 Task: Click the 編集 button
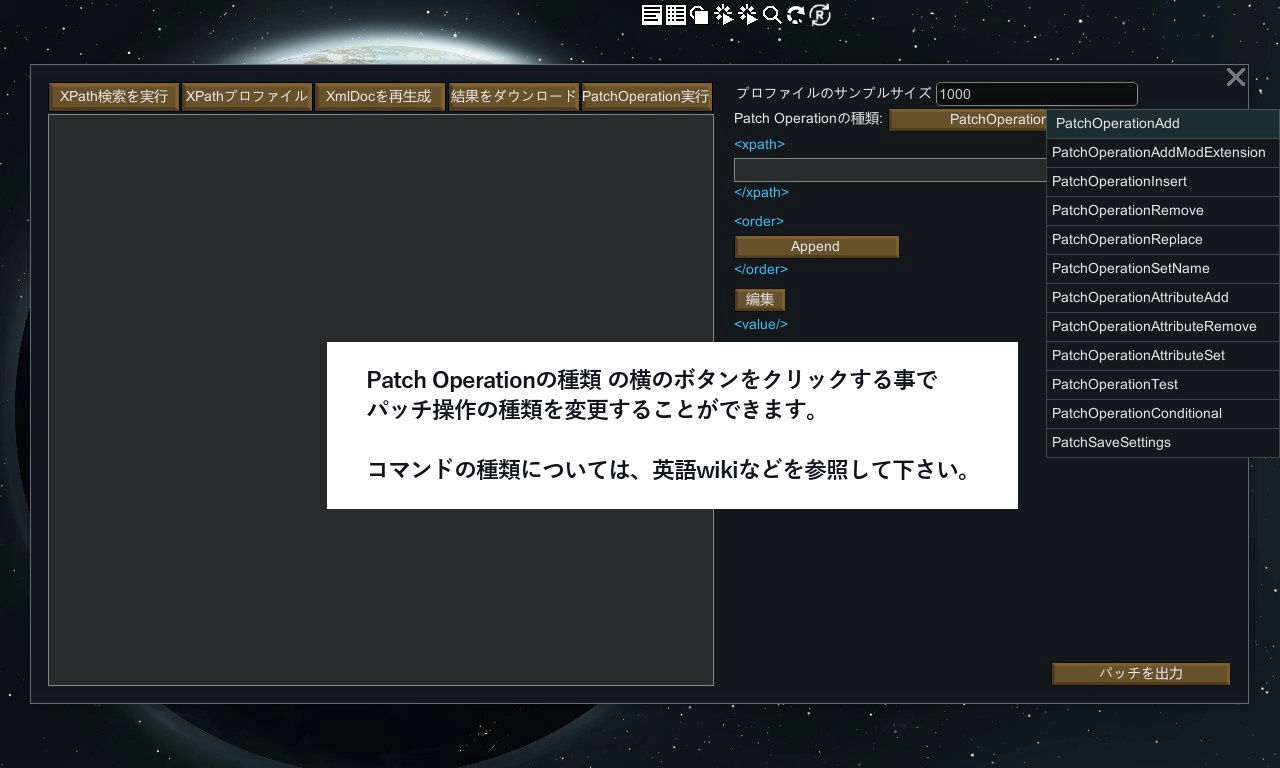pos(760,300)
